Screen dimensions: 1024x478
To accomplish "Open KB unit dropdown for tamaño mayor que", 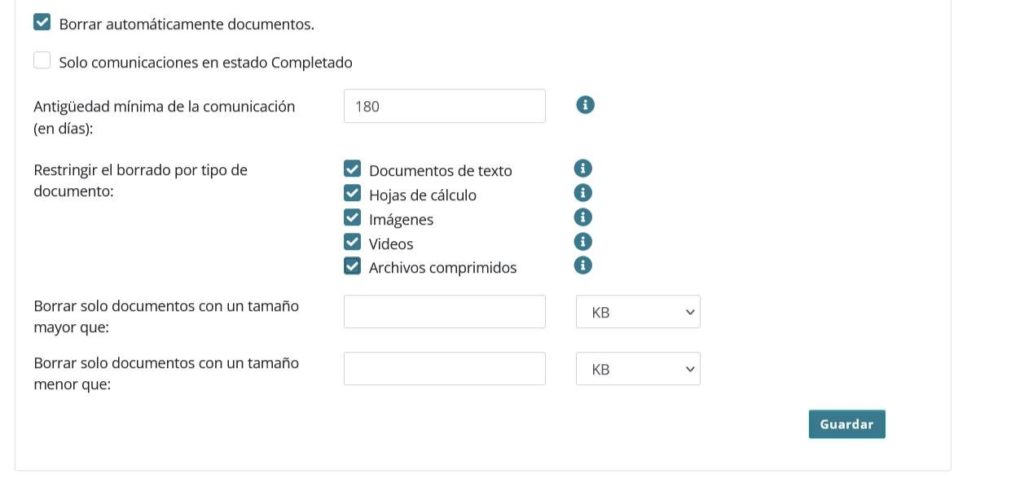I will tap(638, 311).
